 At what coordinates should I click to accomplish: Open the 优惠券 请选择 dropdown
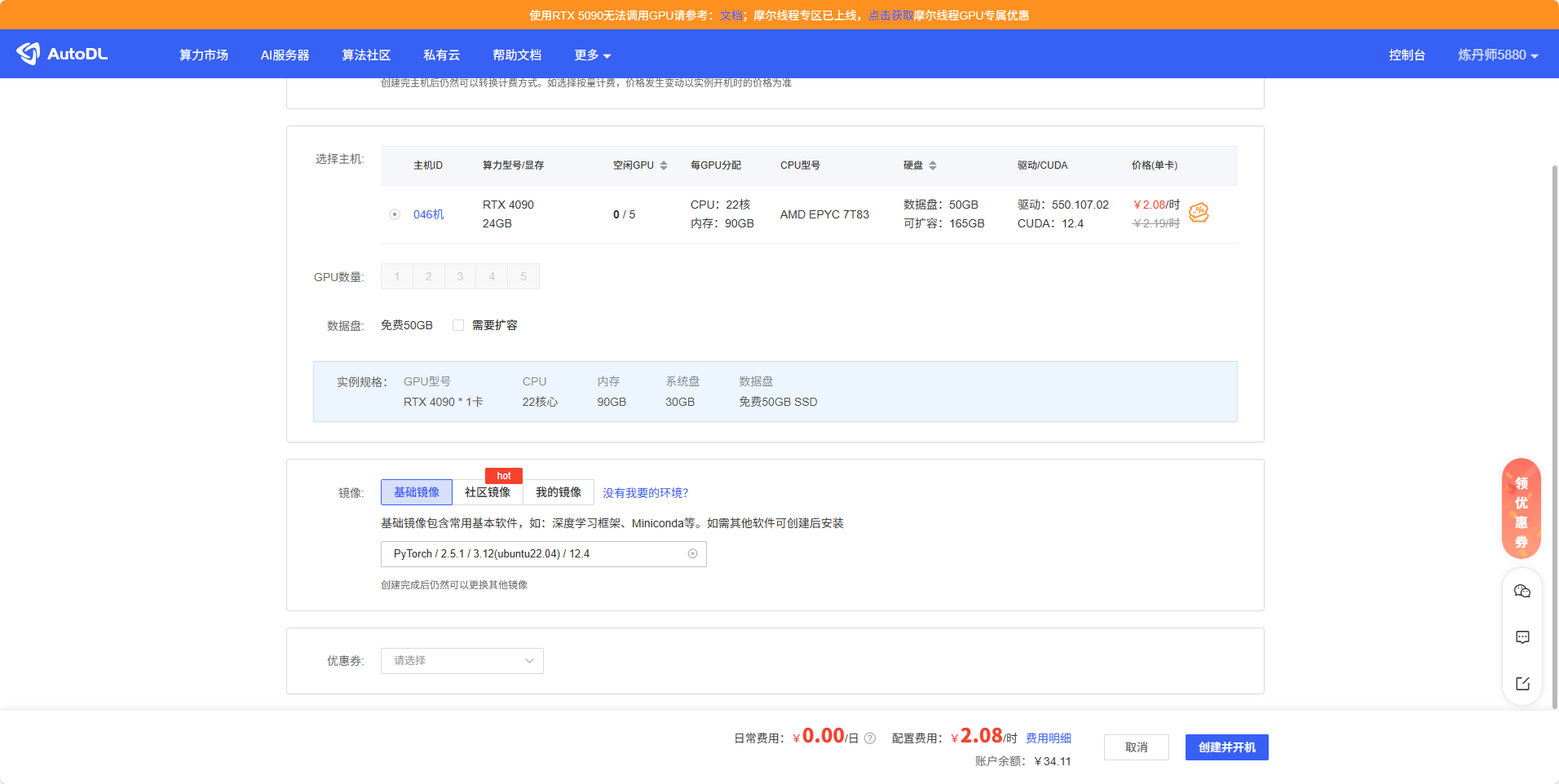tap(462, 660)
